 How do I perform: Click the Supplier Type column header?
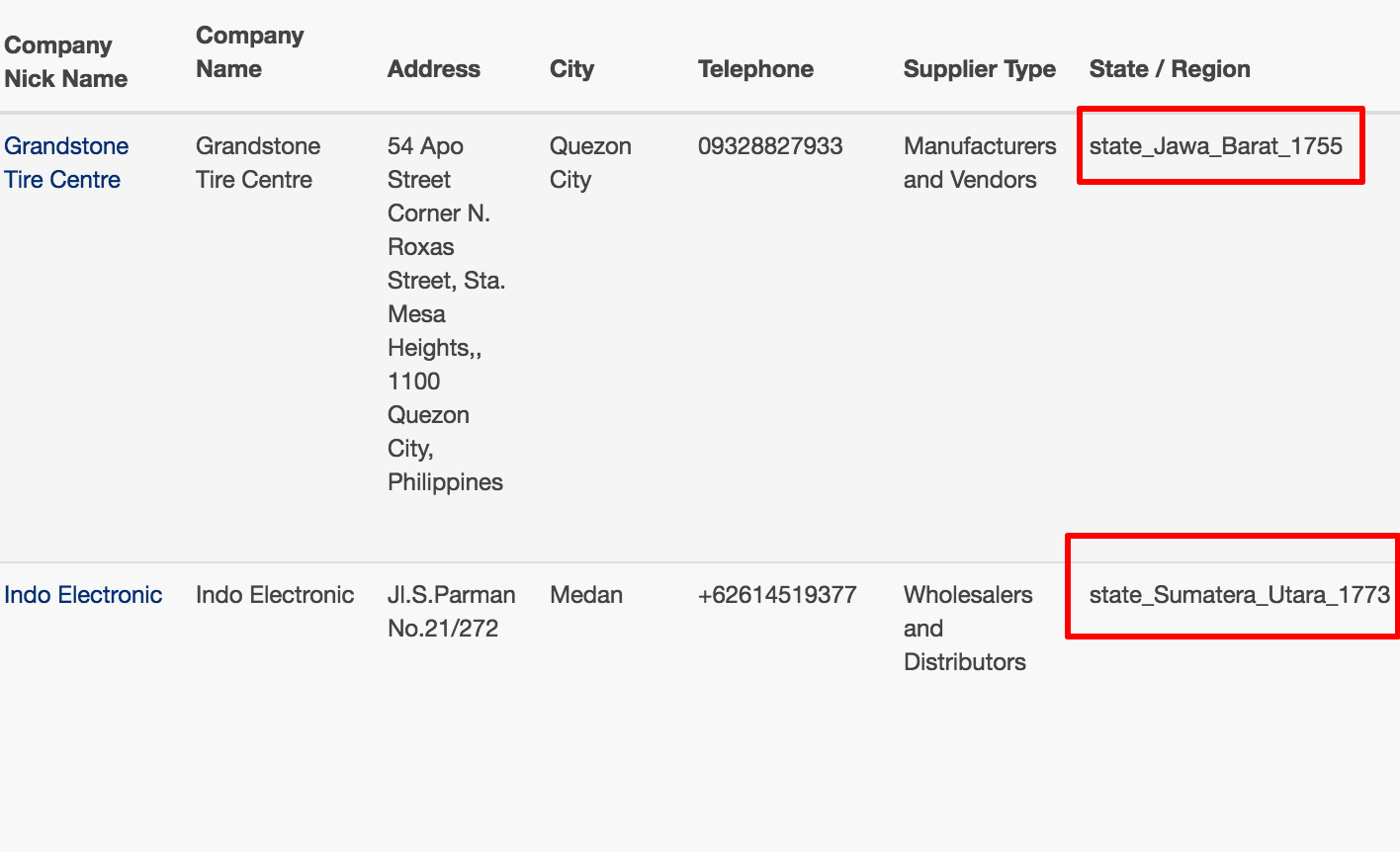(x=979, y=69)
